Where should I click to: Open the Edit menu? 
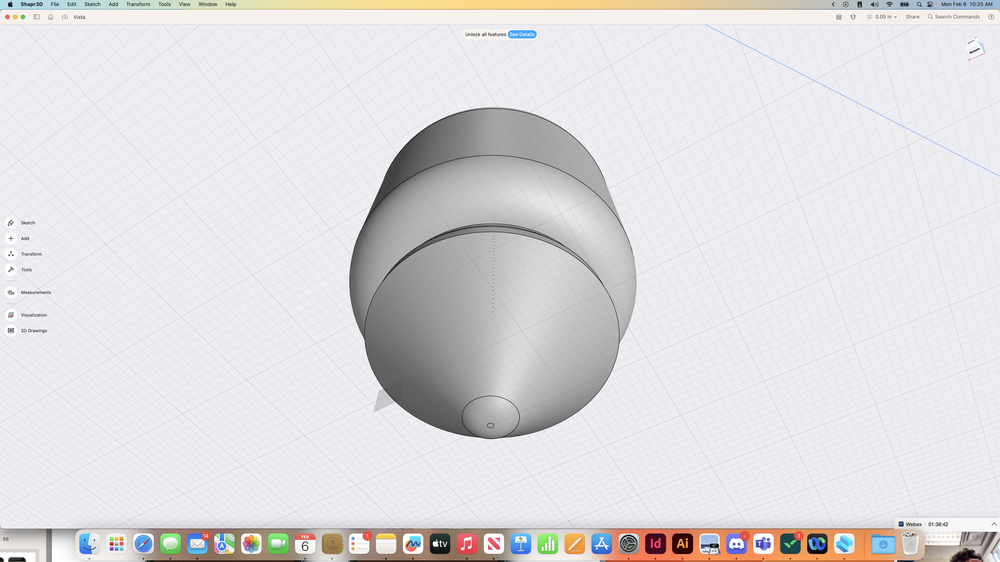pyautogui.click(x=71, y=4)
